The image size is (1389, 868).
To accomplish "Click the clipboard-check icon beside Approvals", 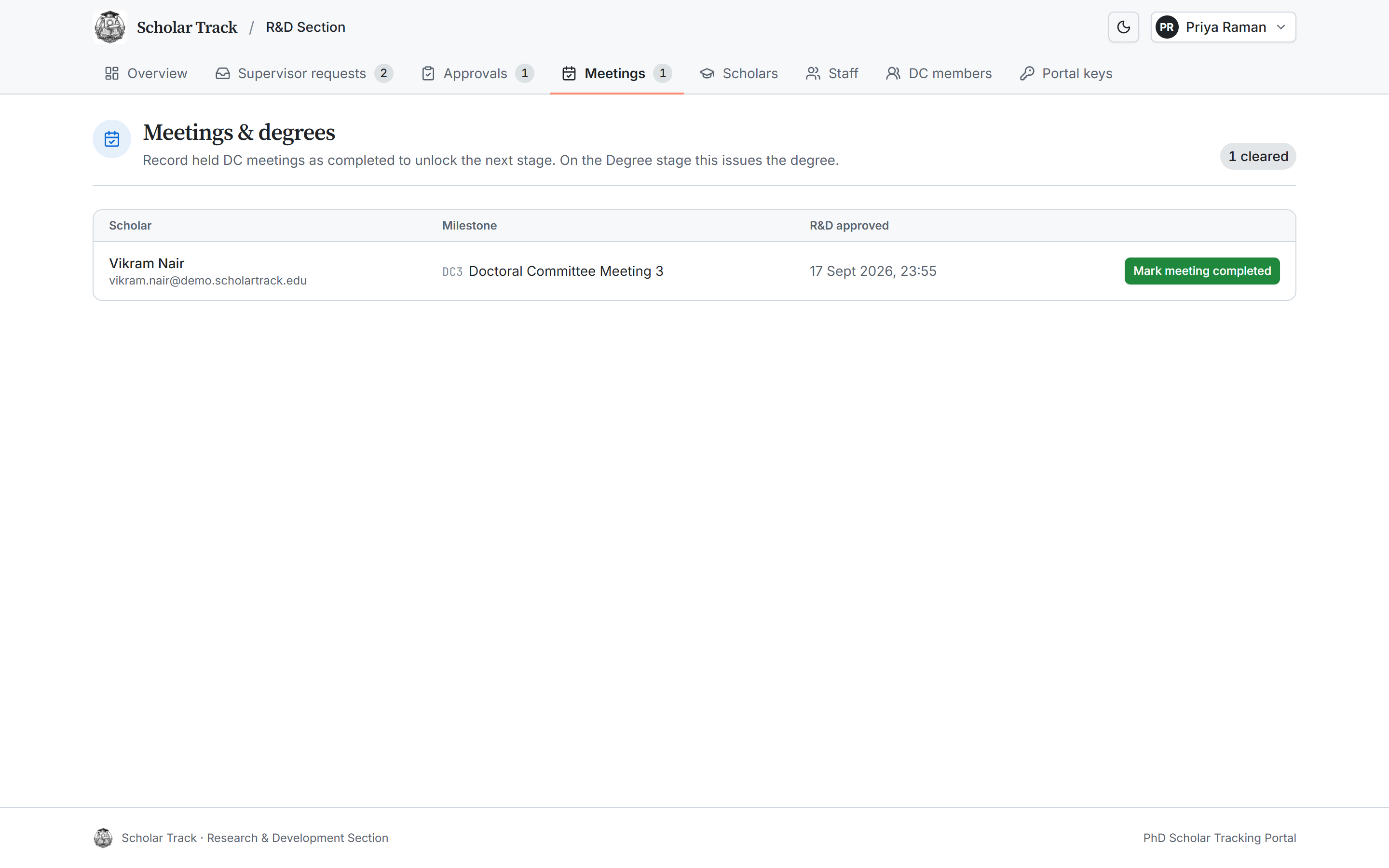I will [428, 73].
